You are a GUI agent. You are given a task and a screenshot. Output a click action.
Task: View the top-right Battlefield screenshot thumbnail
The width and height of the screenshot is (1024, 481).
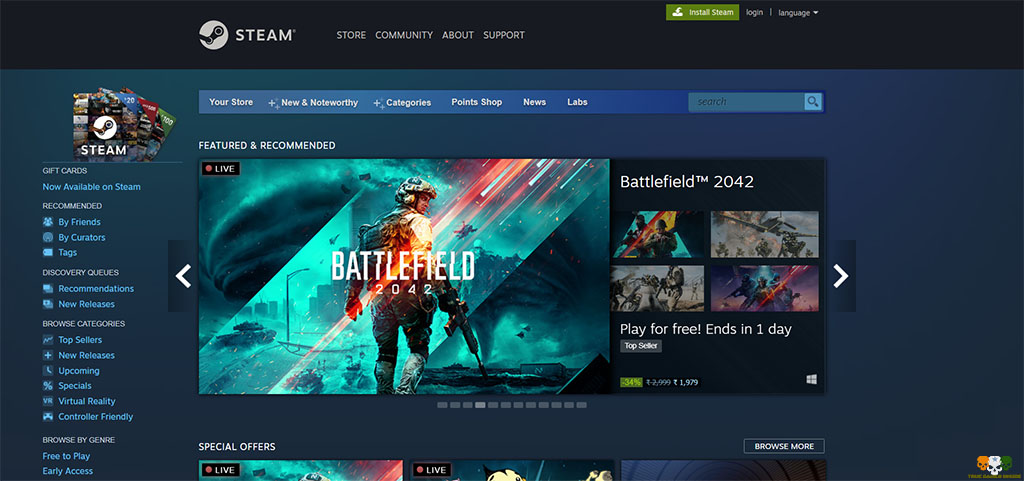(x=764, y=234)
